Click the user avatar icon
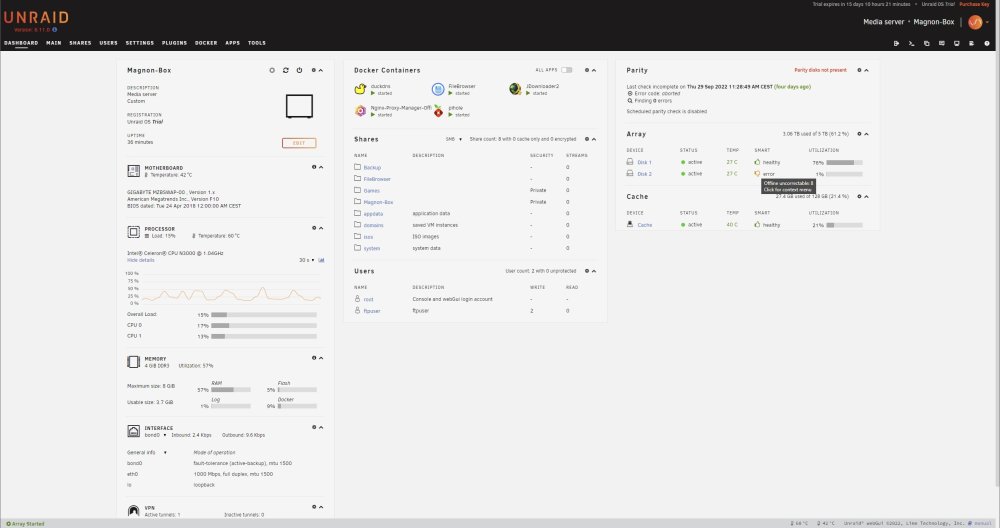The image size is (1000, 528). click(x=975, y=22)
